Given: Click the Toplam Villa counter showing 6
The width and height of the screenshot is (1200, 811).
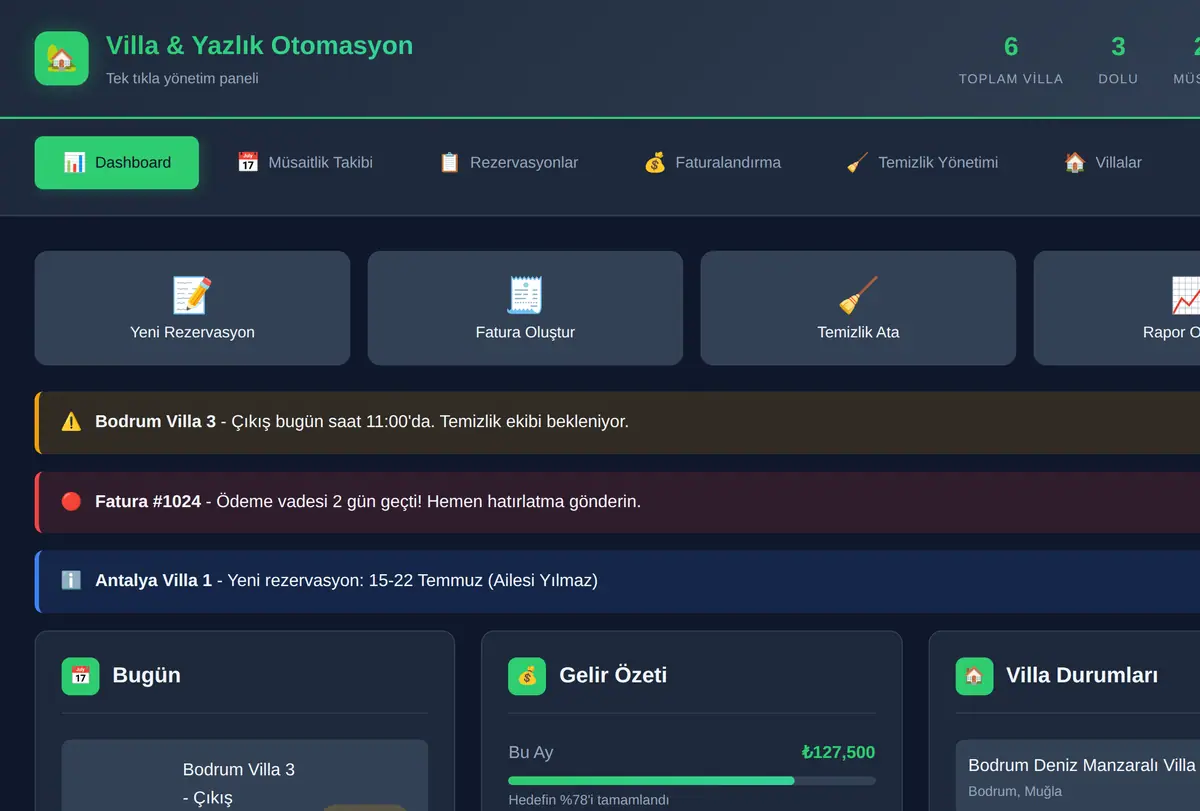Looking at the screenshot, I should pyautogui.click(x=1011, y=59).
